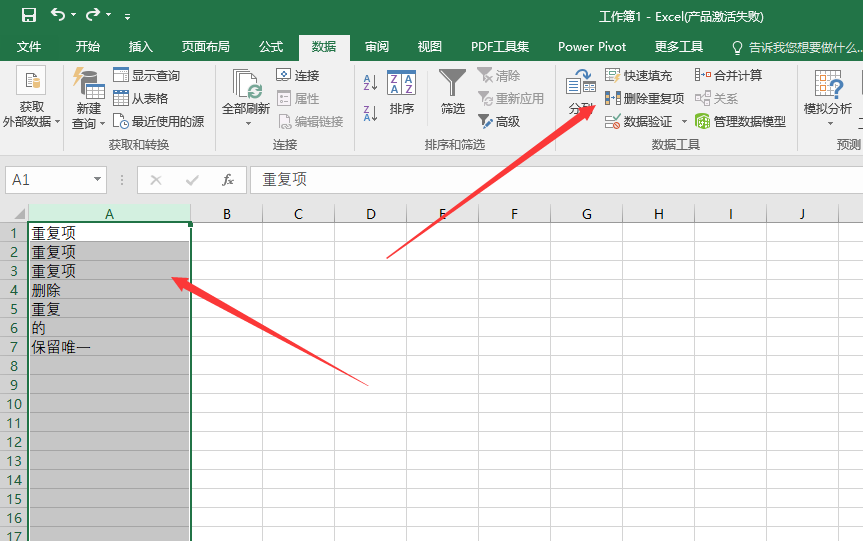Viewport: 863px width, 541px height.
Task: Click 快速填充 flash fill
Action: click(639, 75)
